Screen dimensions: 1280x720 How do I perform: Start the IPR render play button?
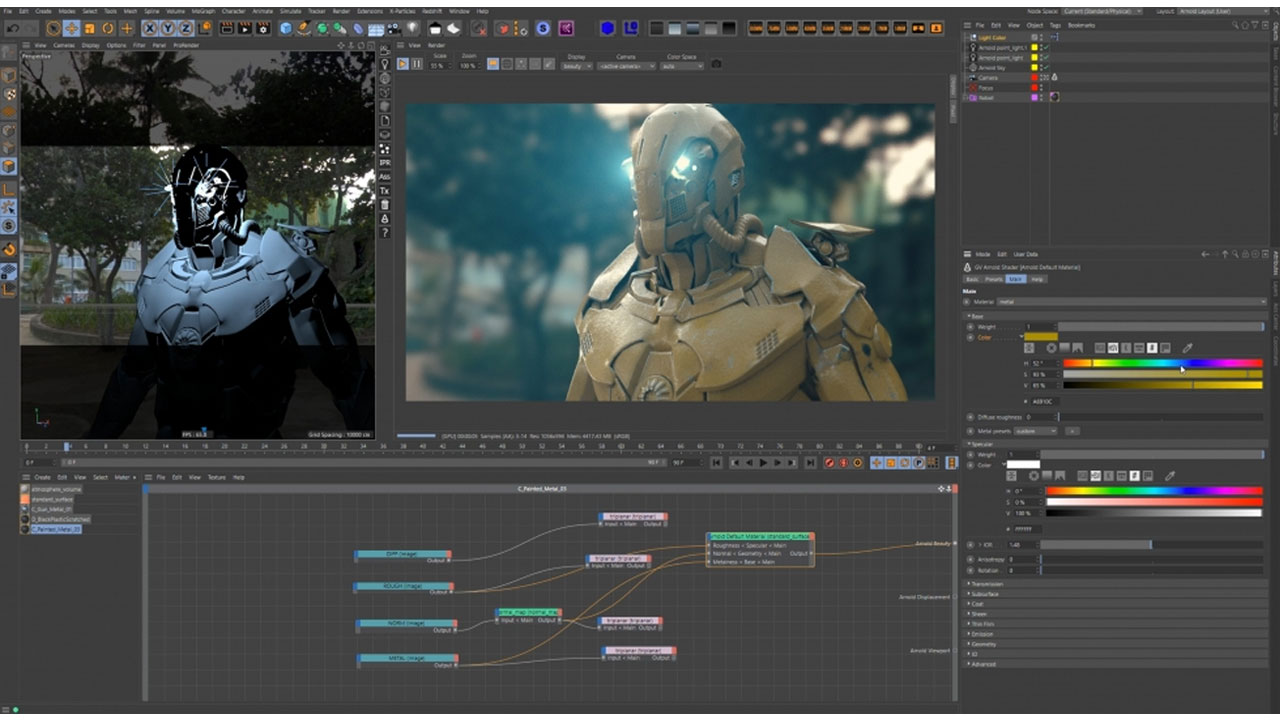403,64
